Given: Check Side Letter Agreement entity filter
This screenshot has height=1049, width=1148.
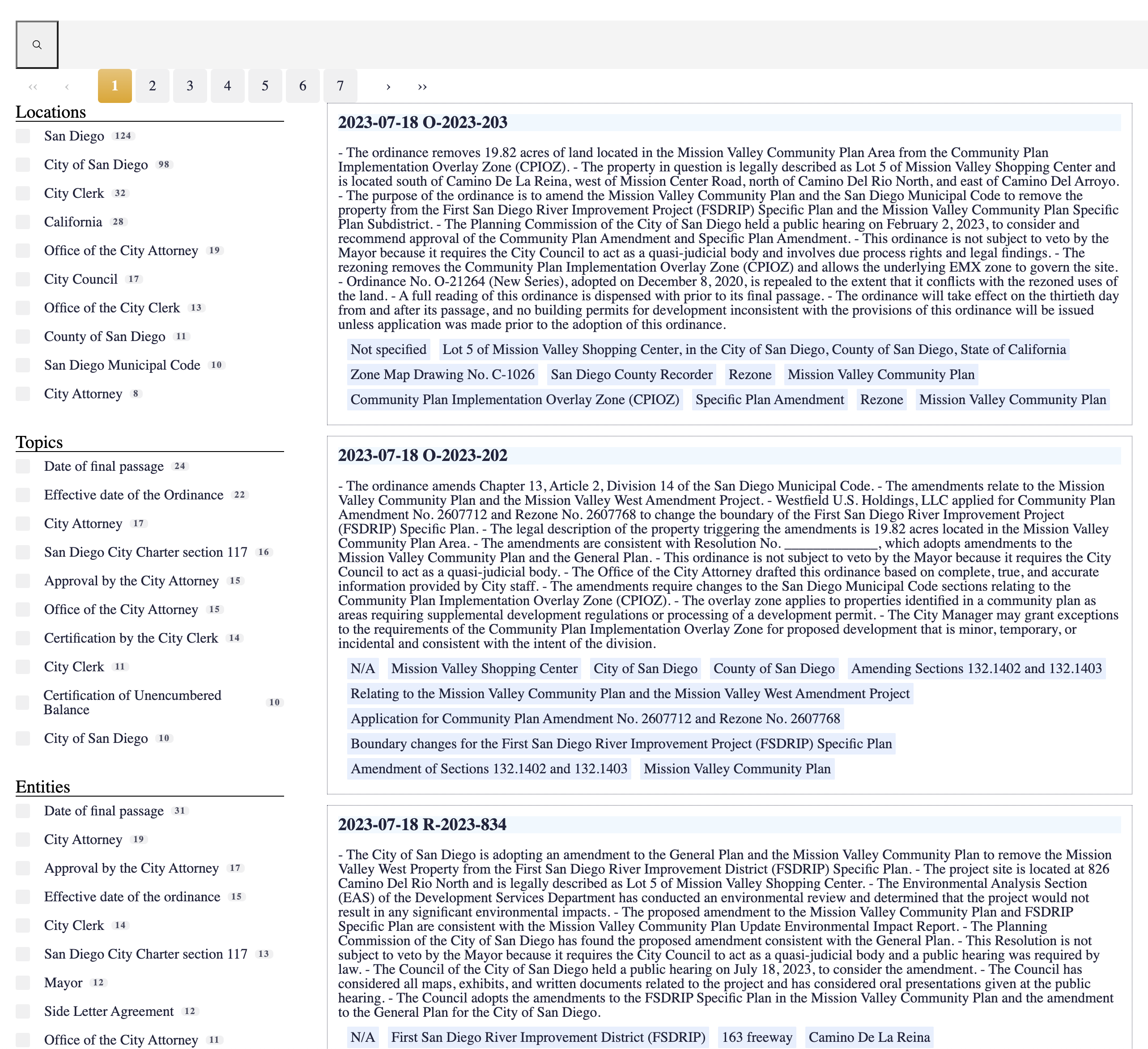Looking at the screenshot, I should 23,1011.
